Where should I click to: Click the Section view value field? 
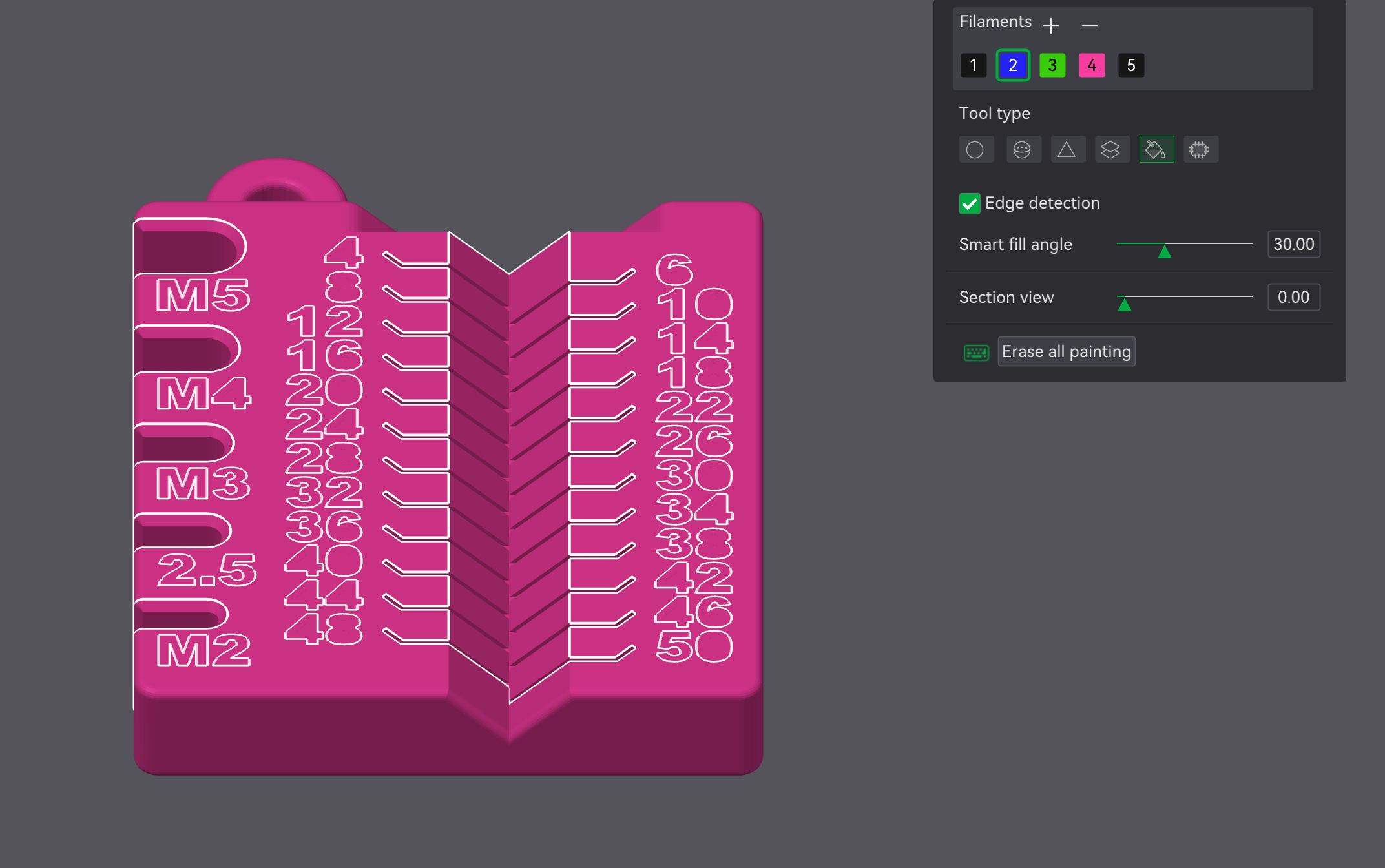point(1293,297)
